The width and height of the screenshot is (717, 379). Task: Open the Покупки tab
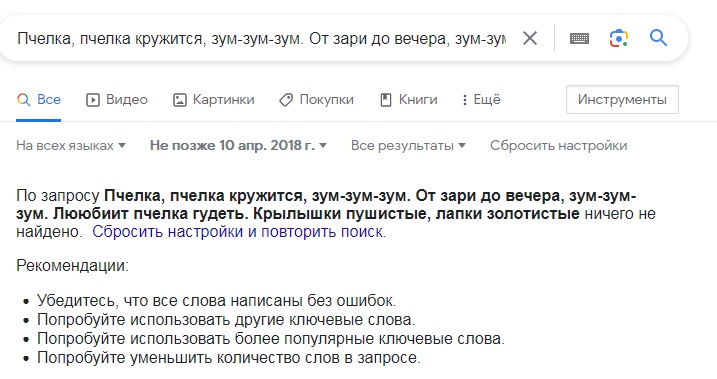(x=316, y=100)
